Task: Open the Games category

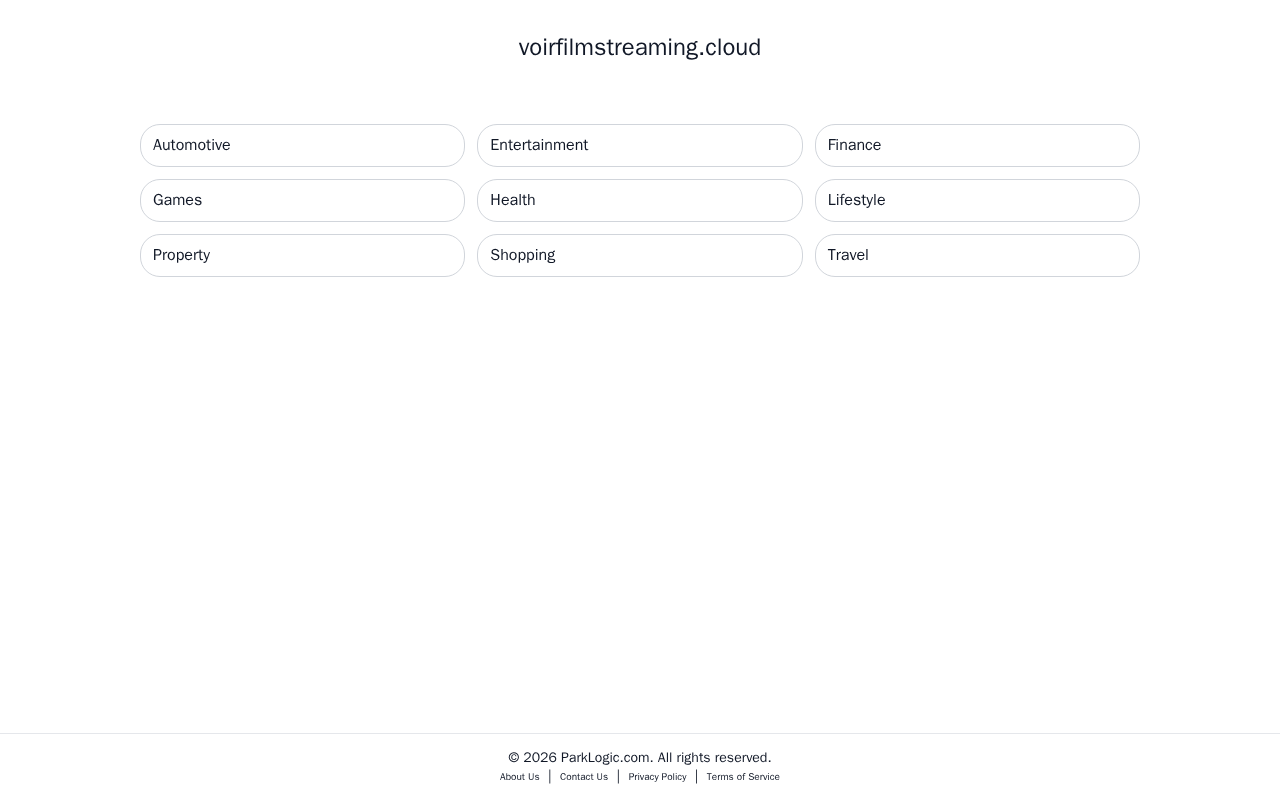Action: (x=302, y=200)
